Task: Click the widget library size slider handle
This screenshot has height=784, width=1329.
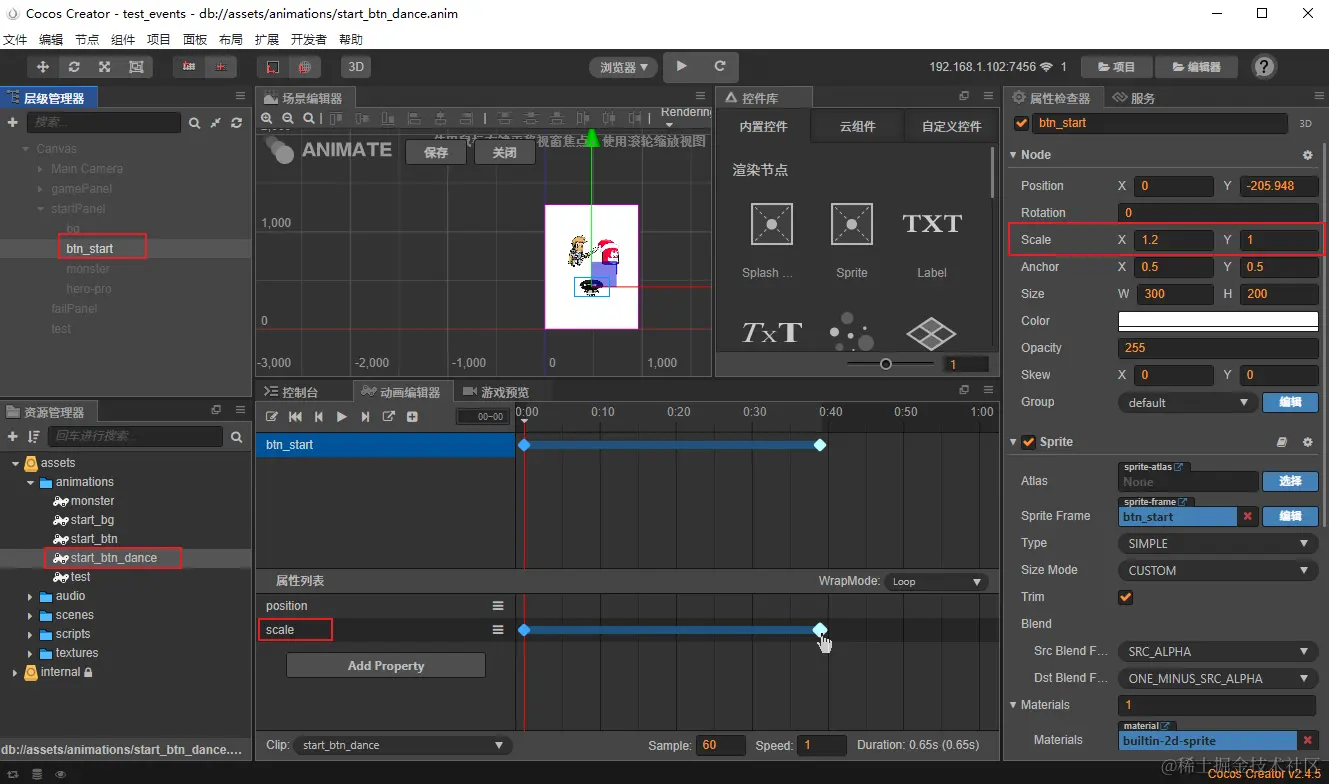Action: tap(886, 364)
